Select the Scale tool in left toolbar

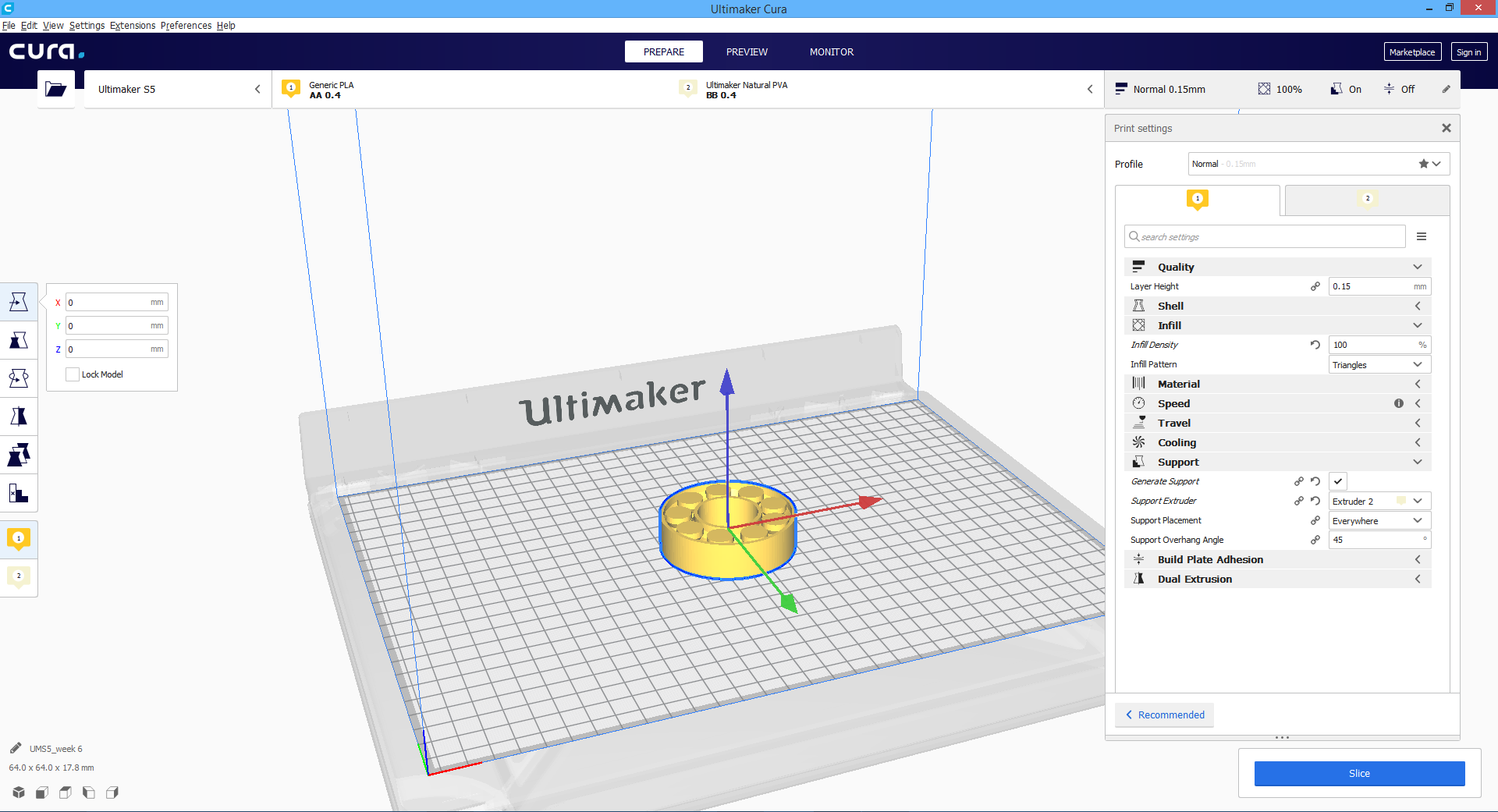[x=19, y=340]
